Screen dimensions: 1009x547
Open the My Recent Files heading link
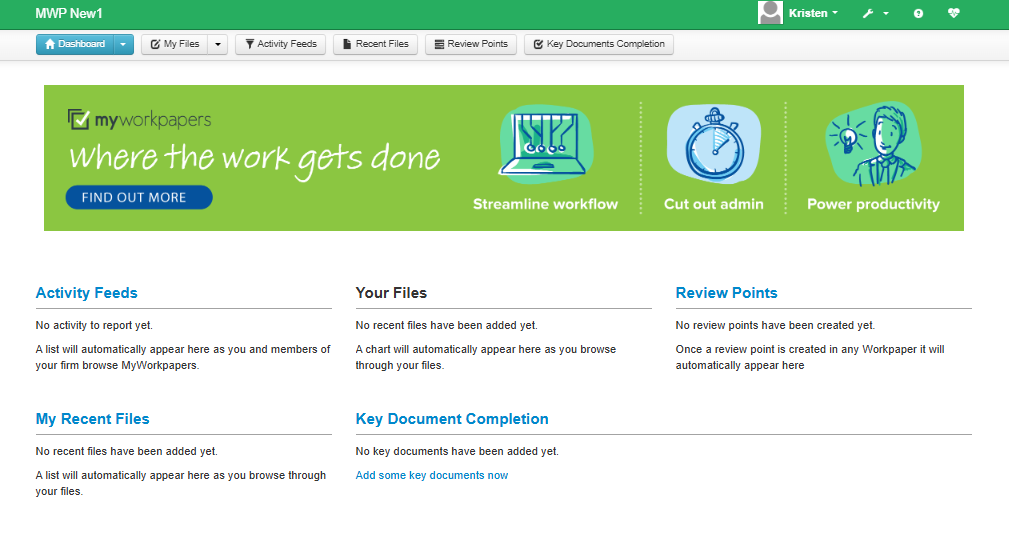coord(92,419)
